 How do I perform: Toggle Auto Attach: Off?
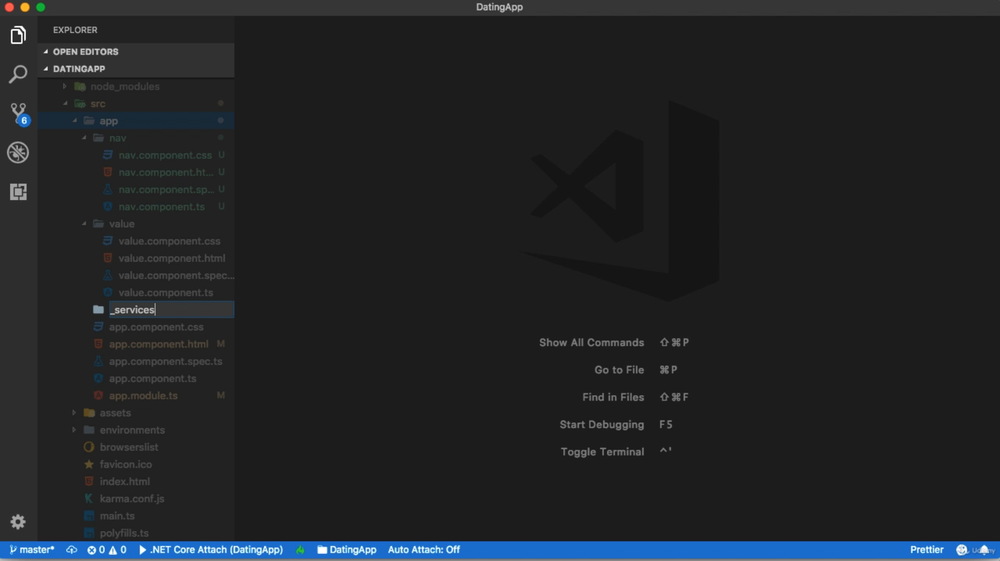point(423,550)
